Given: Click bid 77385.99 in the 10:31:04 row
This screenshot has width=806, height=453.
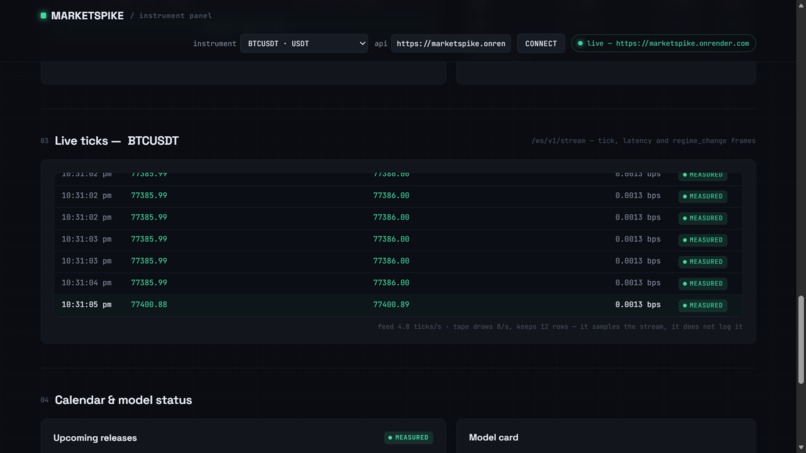Looking at the screenshot, I should 149,283.
